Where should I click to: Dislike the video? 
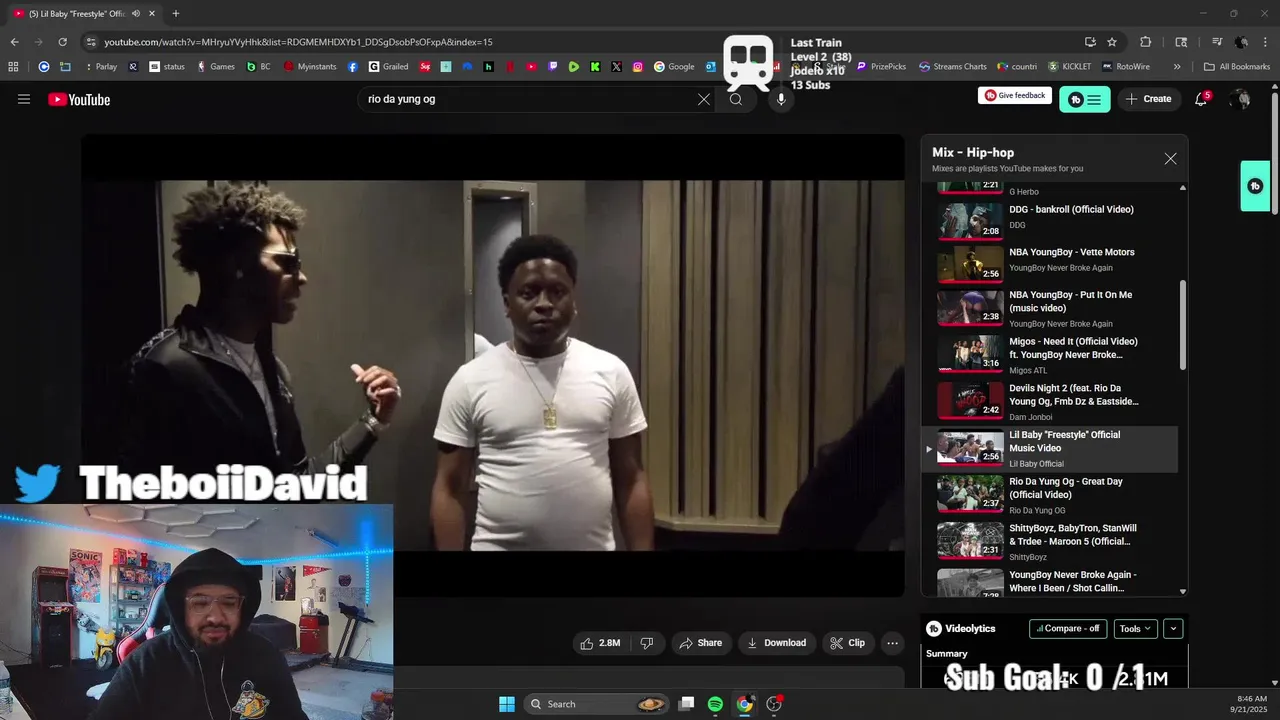tap(646, 643)
